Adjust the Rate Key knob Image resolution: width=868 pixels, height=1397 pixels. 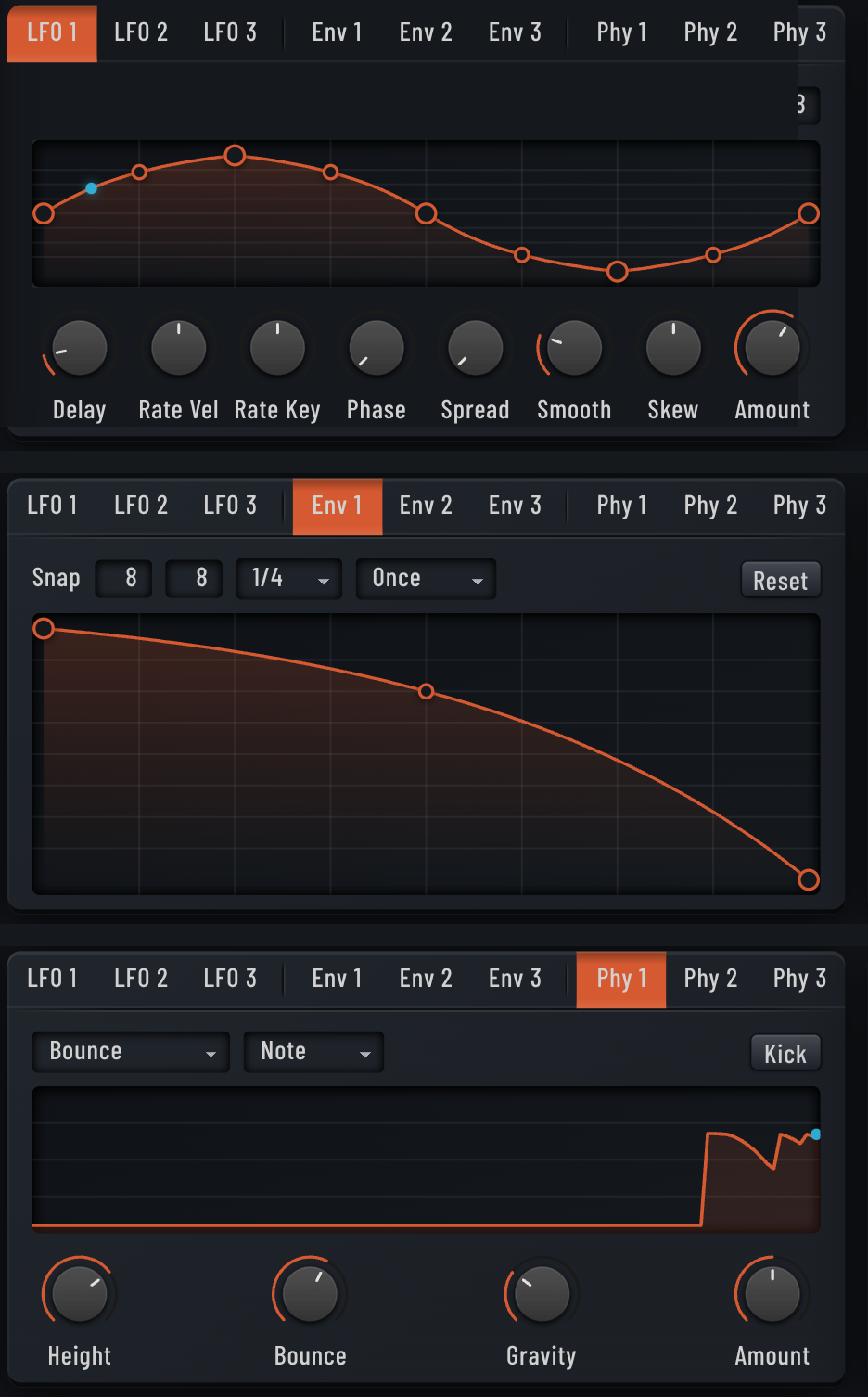click(277, 349)
